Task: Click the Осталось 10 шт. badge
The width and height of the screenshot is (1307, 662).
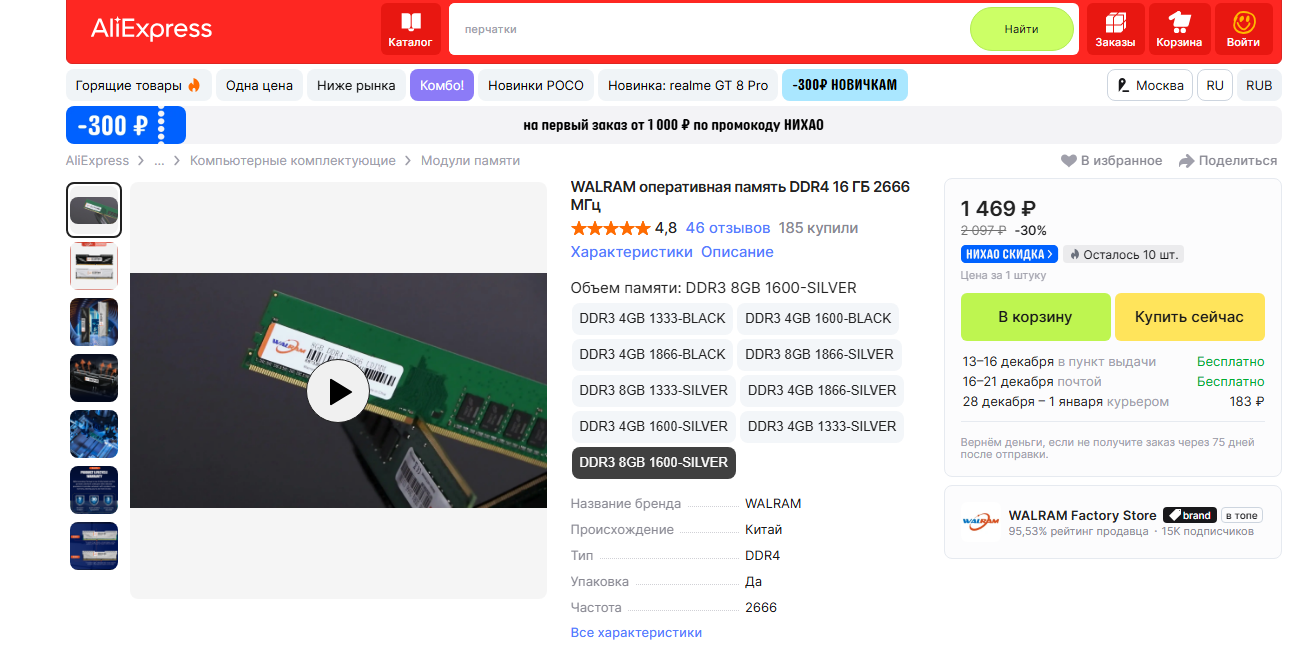Action: coord(1123,254)
